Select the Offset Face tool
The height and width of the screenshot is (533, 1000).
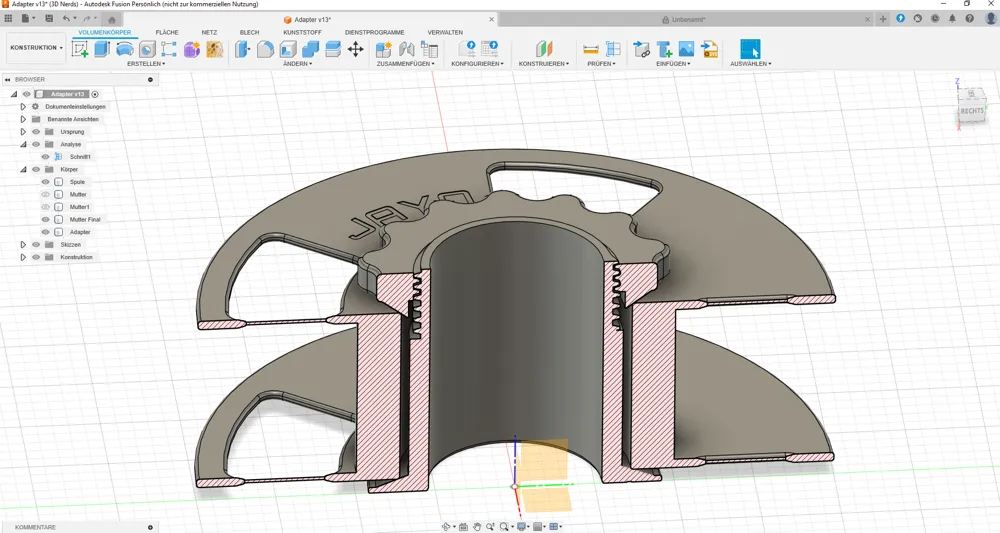333,49
